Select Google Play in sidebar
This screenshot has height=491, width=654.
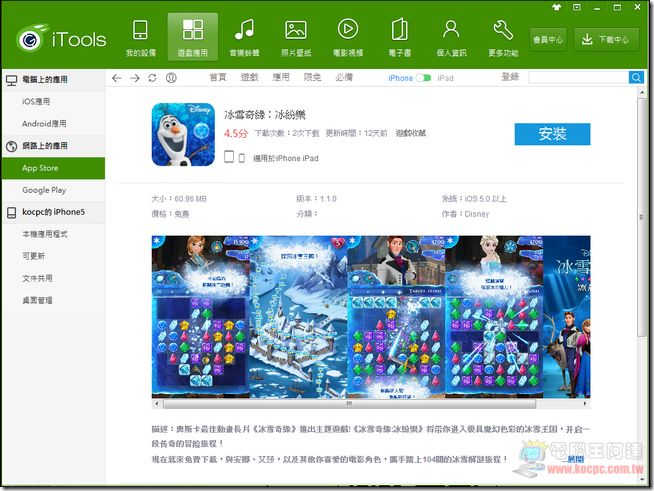pos(53,190)
